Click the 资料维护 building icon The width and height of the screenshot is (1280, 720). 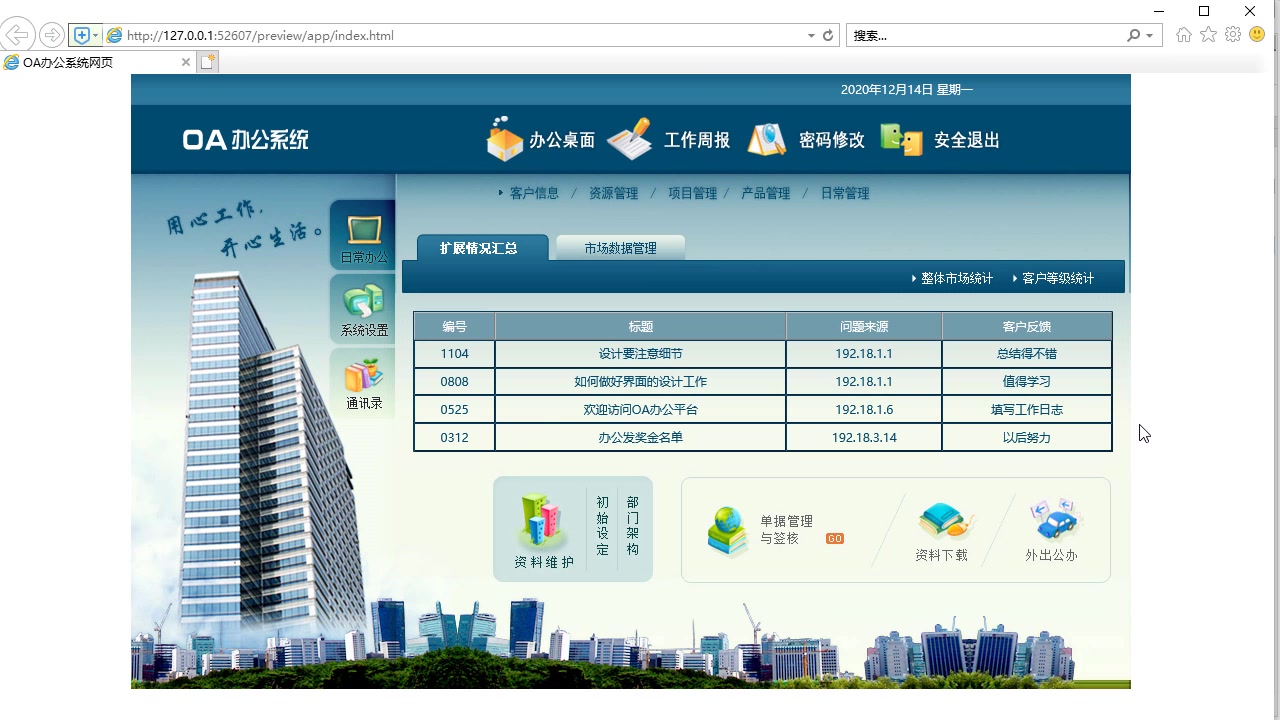tap(538, 520)
